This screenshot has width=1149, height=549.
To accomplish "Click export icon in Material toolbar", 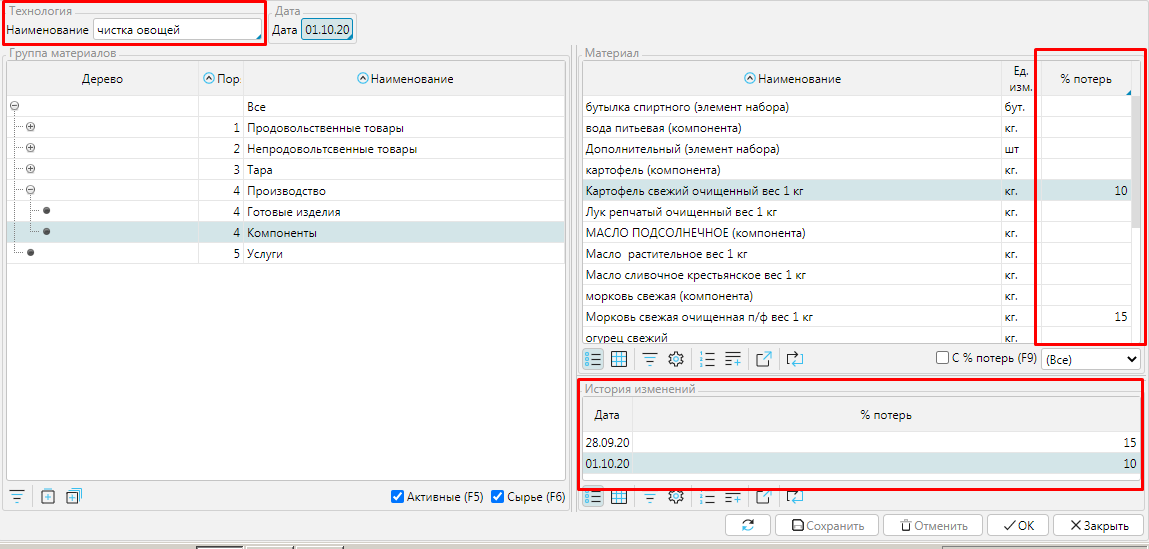I will pyautogui.click(x=764, y=359).
